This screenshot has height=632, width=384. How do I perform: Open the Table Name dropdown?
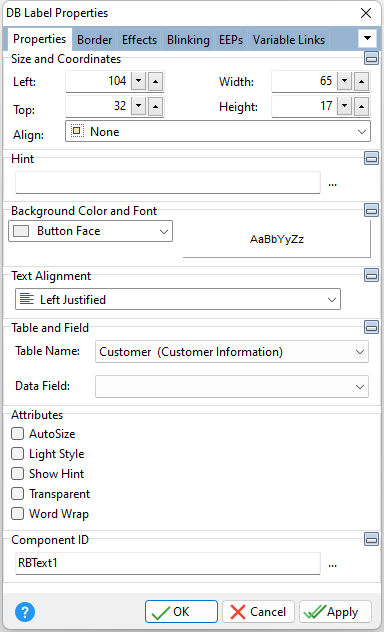point(232,351)
